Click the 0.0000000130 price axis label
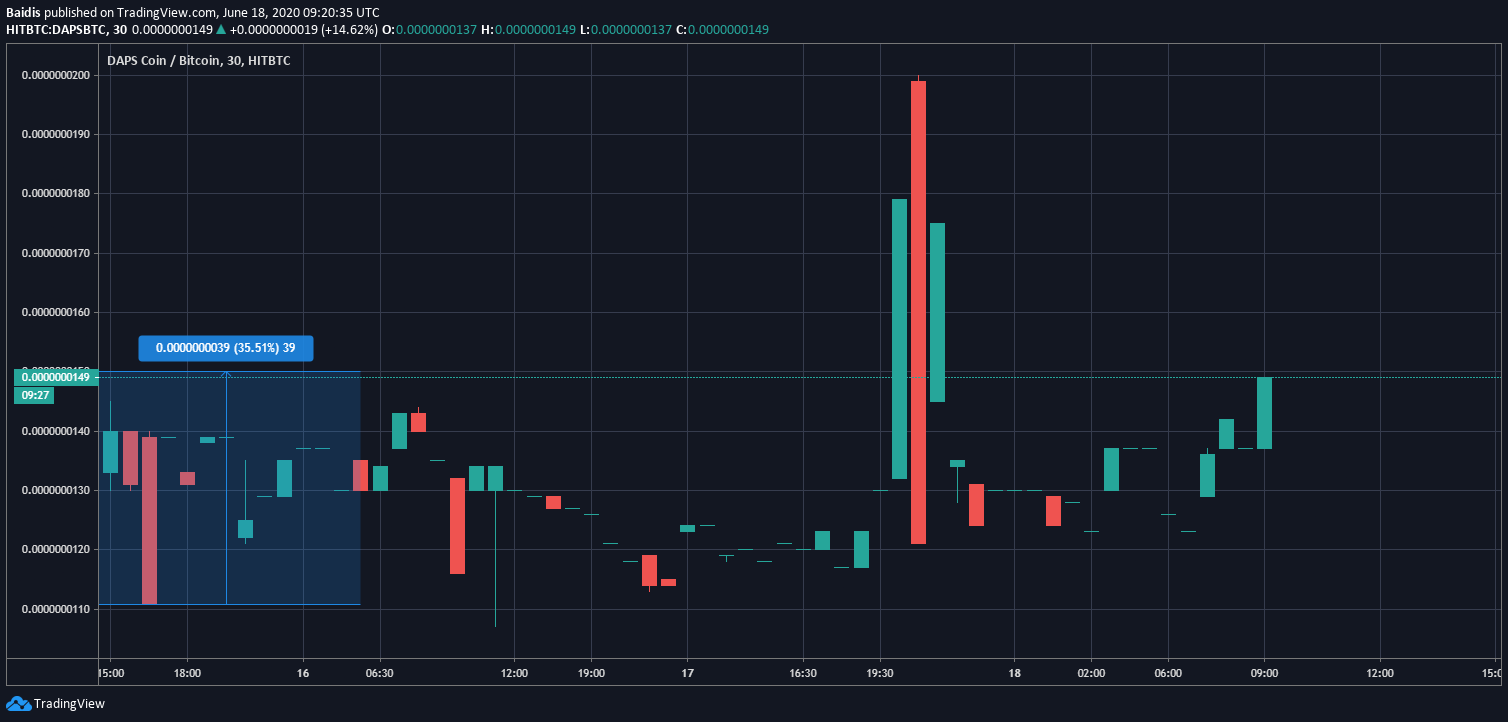 click(x=56, y=490)
